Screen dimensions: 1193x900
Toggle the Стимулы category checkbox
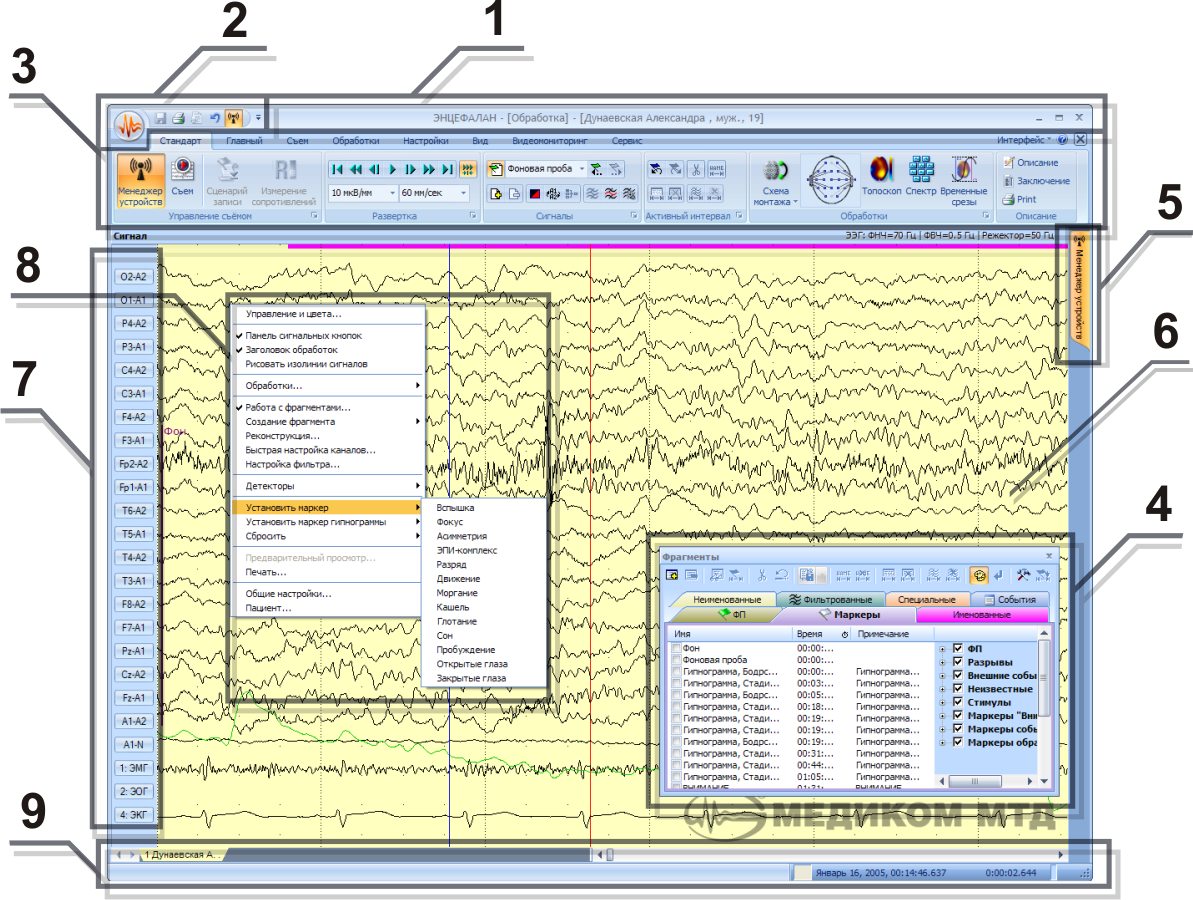pyautogui.click(x=958, y=702)
